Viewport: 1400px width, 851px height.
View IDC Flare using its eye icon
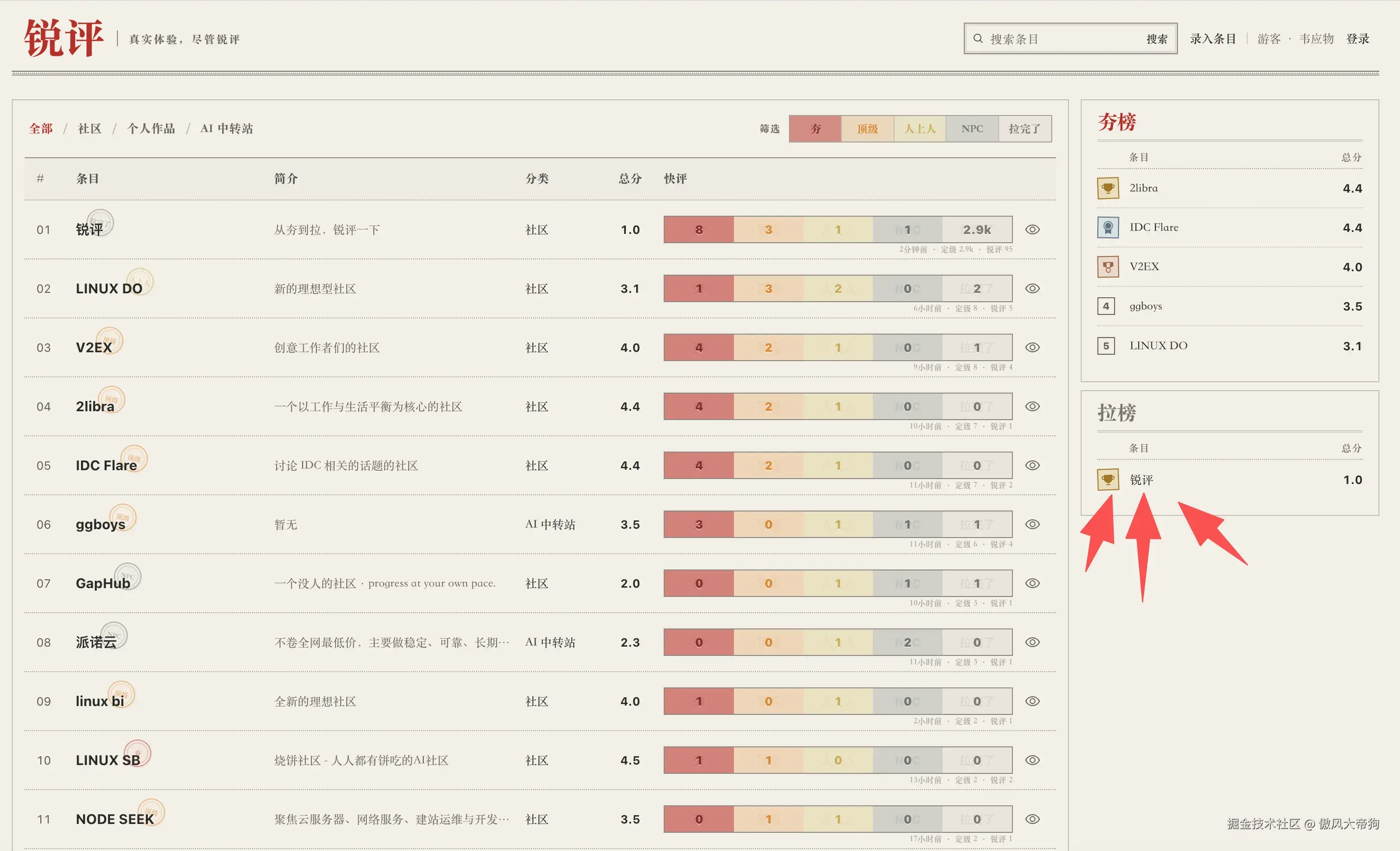(x=1033, y=466)
